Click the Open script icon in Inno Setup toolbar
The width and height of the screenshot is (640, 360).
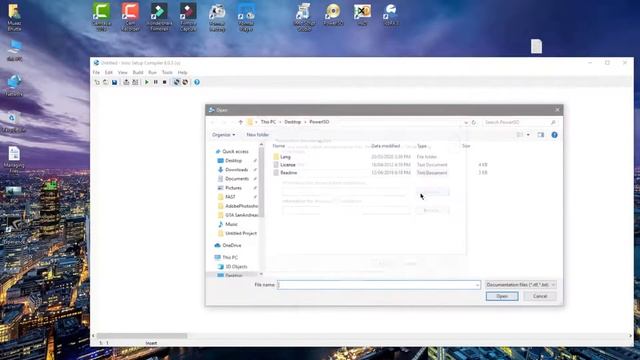coord(106,82)
